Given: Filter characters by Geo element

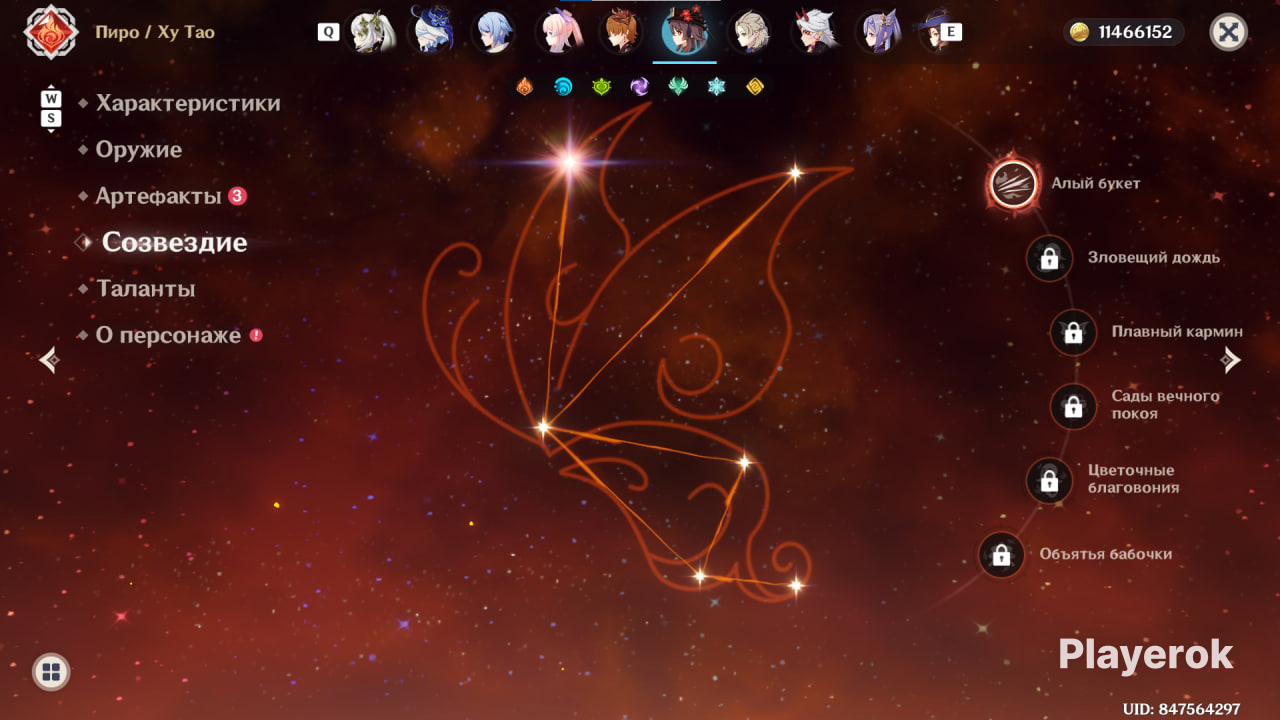Looking at the screenshot, I should pos(755,87).
